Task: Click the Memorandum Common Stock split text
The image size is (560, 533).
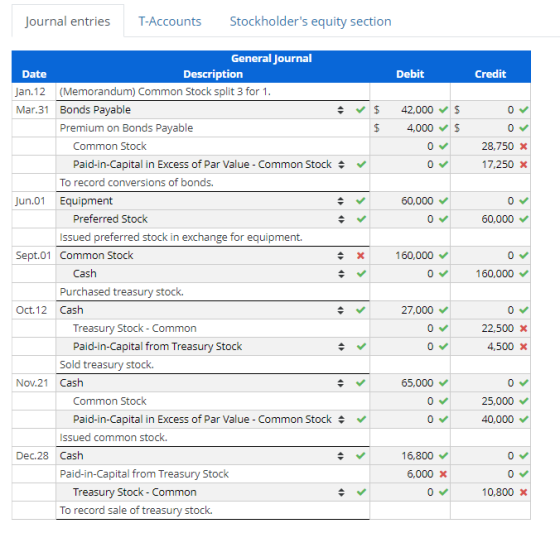Action: point(165,91)
